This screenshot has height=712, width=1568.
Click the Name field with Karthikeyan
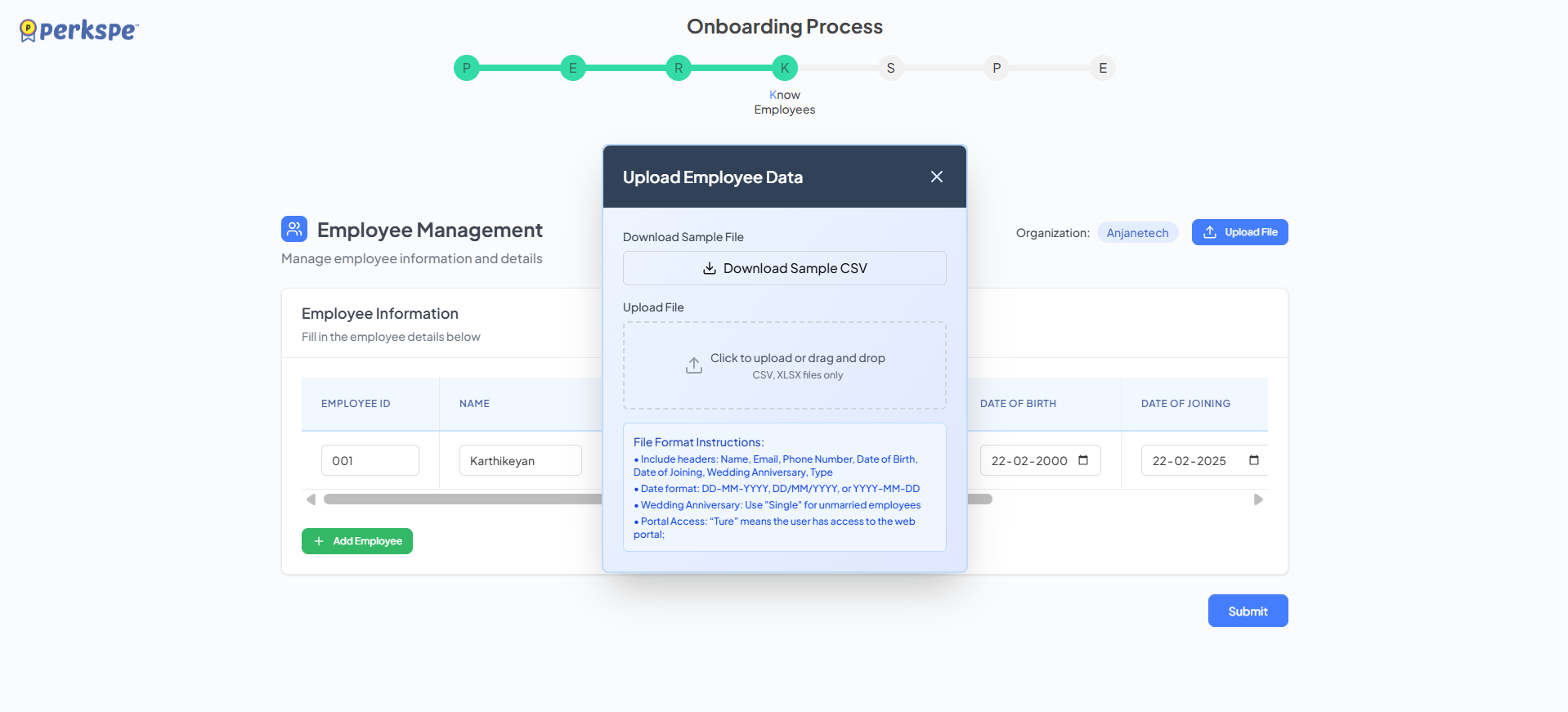click(x=520, y=460)
